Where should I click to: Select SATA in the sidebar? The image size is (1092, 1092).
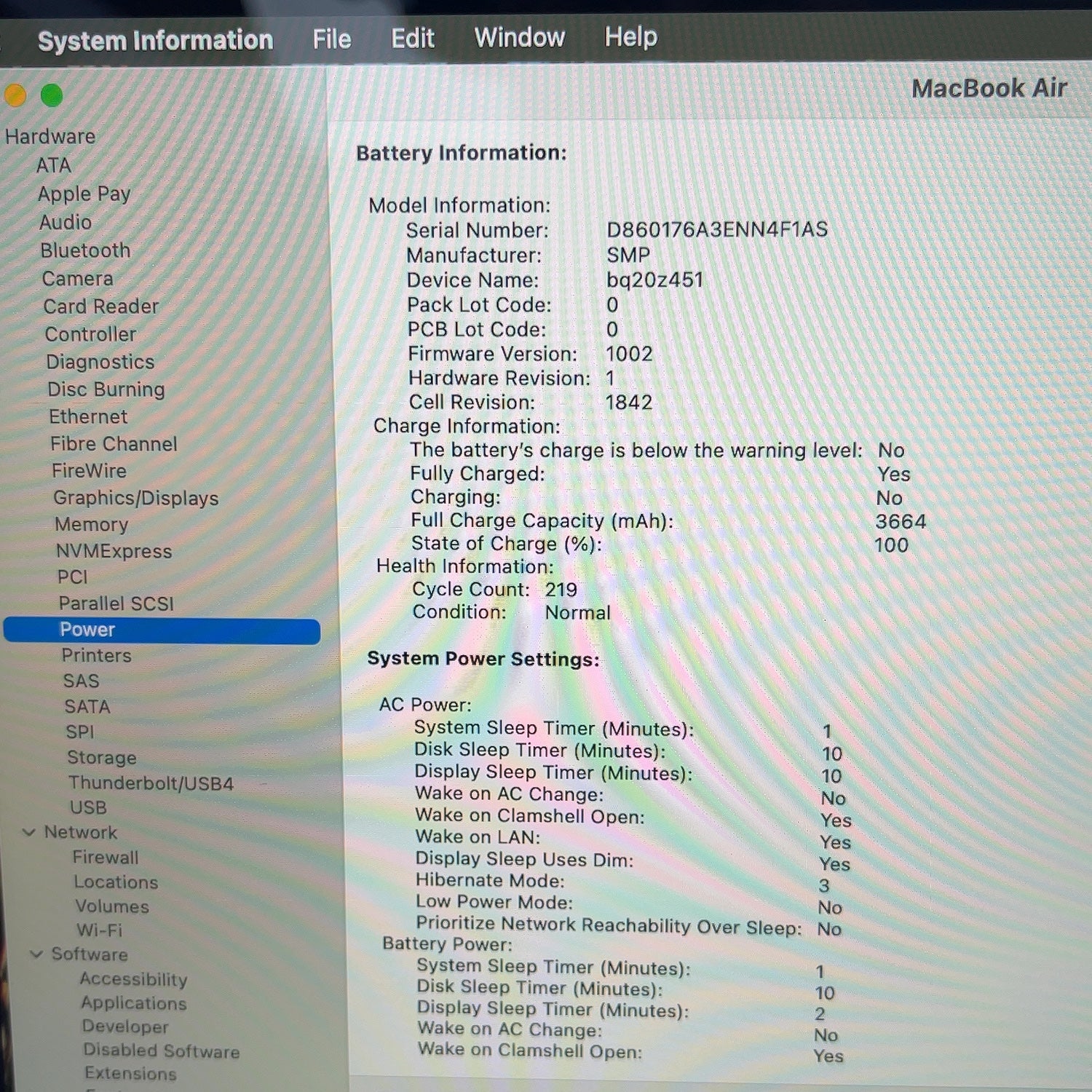[x=87, y=706]
